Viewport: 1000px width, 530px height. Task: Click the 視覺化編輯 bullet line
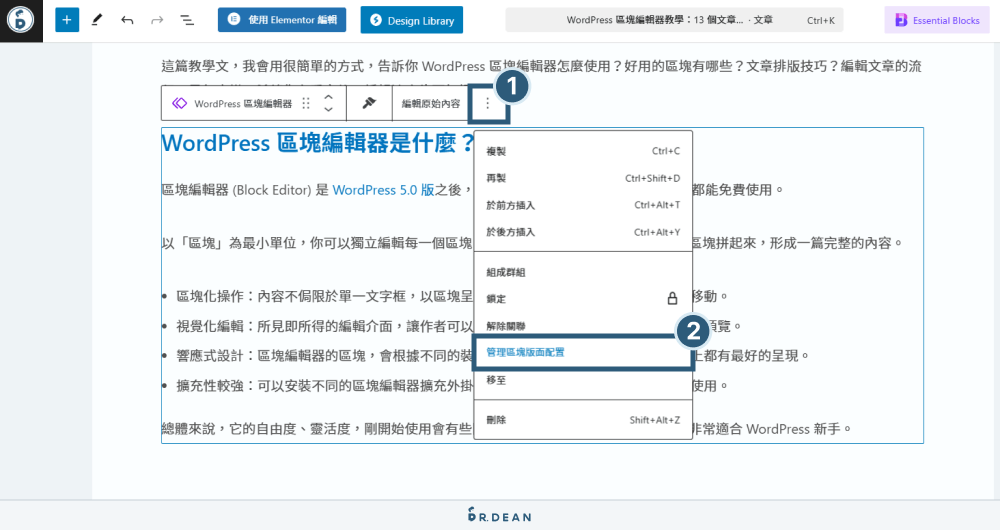click(x=325, y=326)
